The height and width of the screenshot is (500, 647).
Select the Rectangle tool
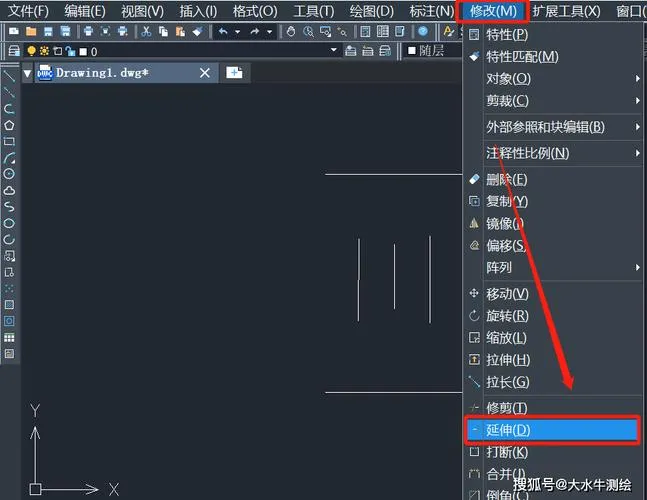point(9,141)
